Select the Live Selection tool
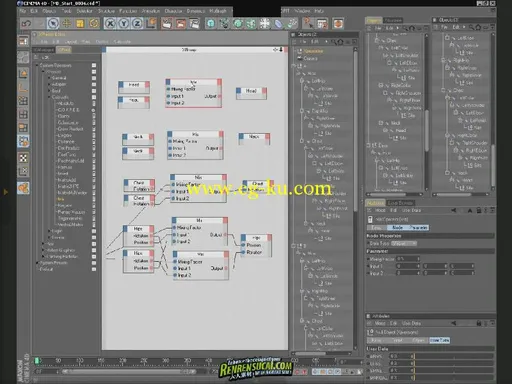 click(x=53, y=23)
